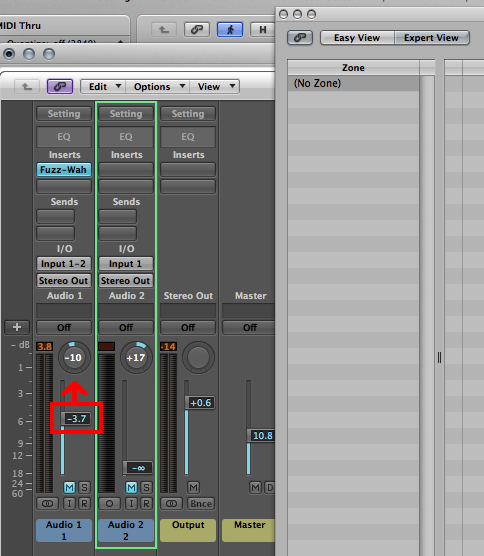Open automation mode Off on Stereo Out
This screenshot has width=484, height=556.
tap(188, 327)
